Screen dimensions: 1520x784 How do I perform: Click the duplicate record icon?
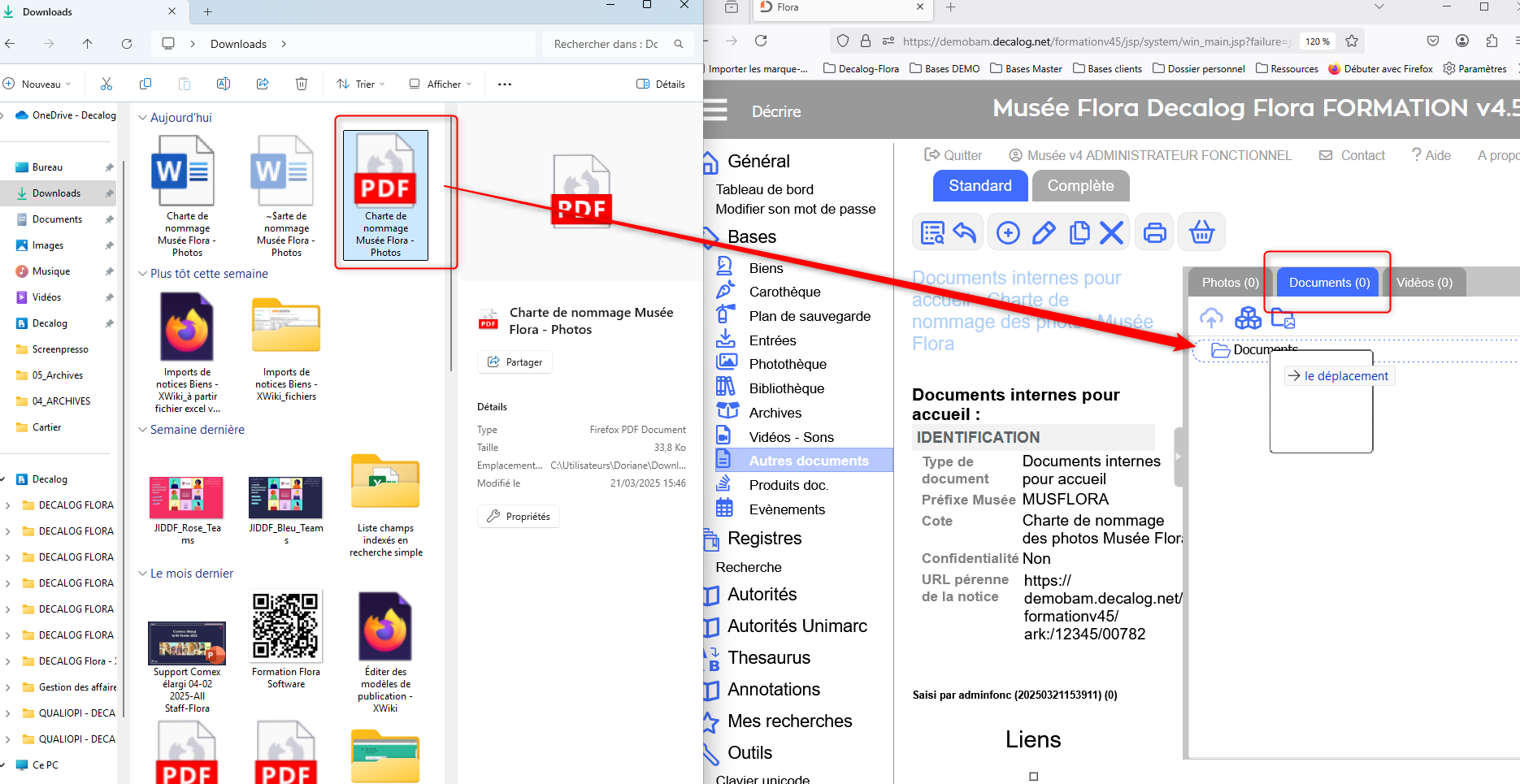(1079, 233)
